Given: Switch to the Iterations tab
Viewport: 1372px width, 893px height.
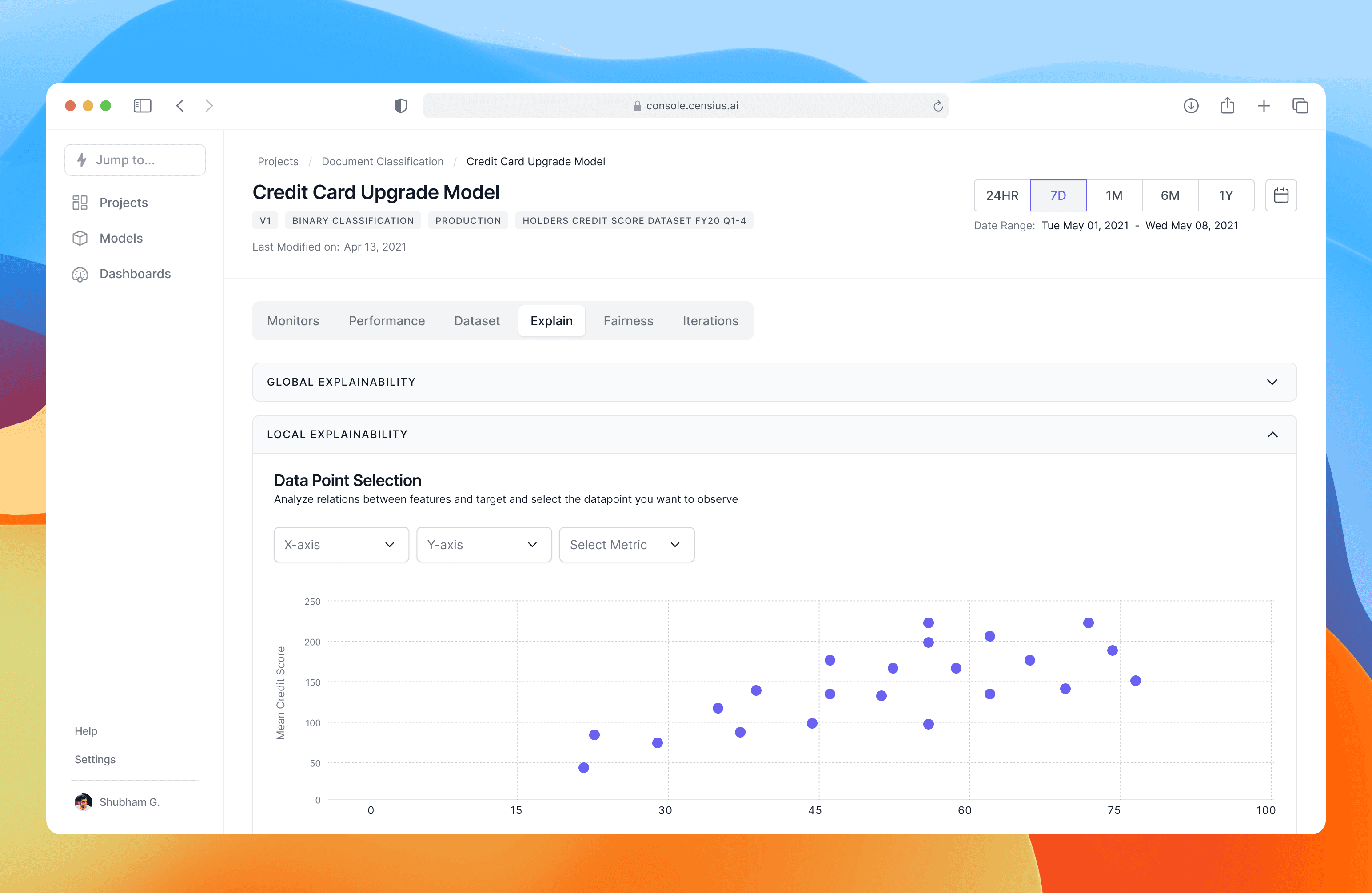Looking at the screenshot, I should click(x=710, y=320).
